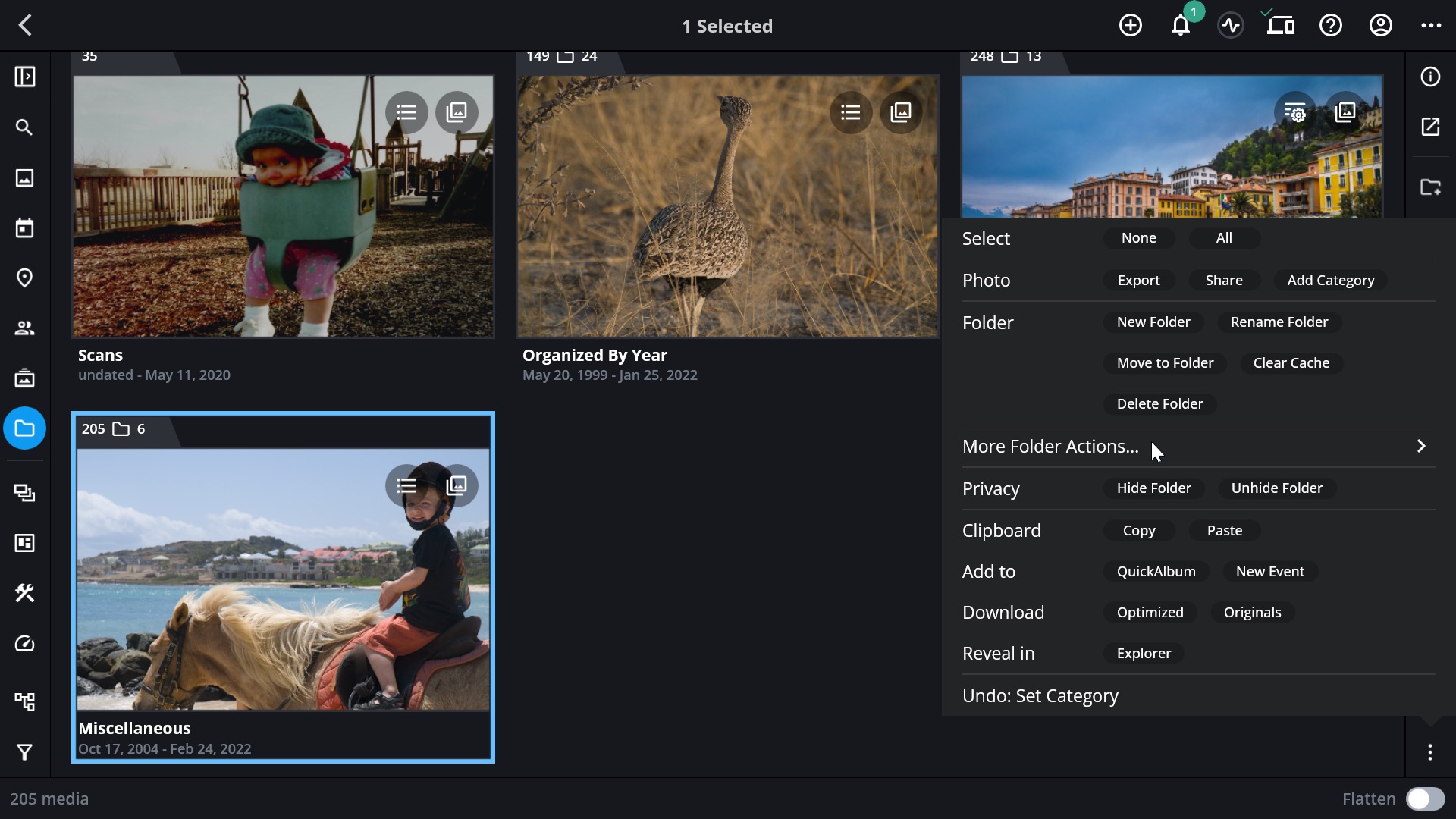This screenshot has height=819, width=1456.
Task: Open the vertical three-dots menu at bottom right
Action: 1430,752
